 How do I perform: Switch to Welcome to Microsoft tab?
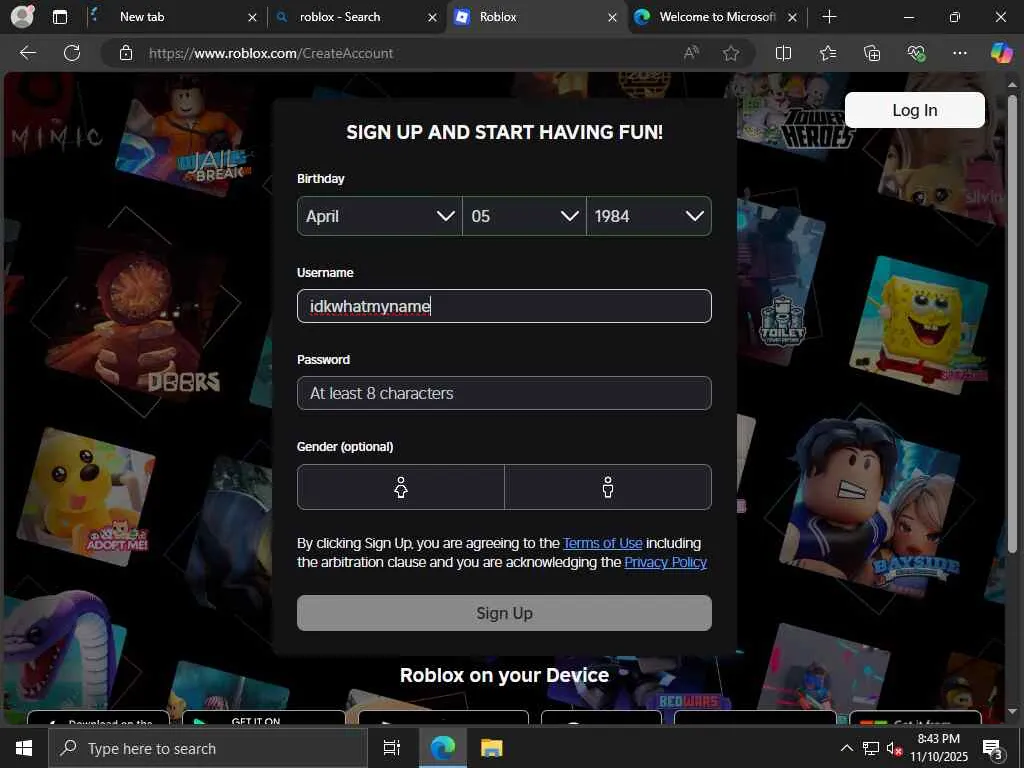(715, 17)
